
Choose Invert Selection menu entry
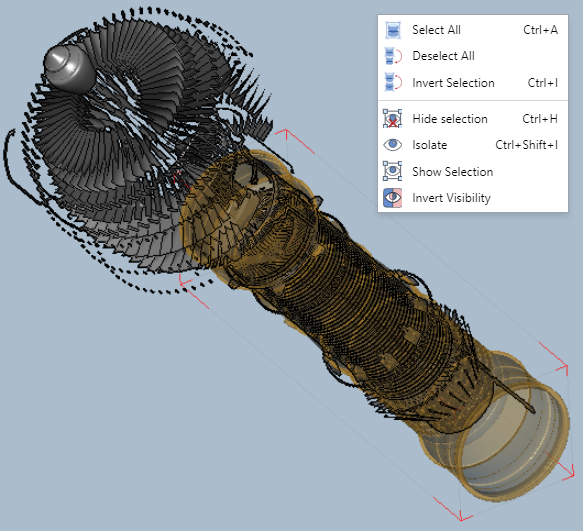pos(473,83)
